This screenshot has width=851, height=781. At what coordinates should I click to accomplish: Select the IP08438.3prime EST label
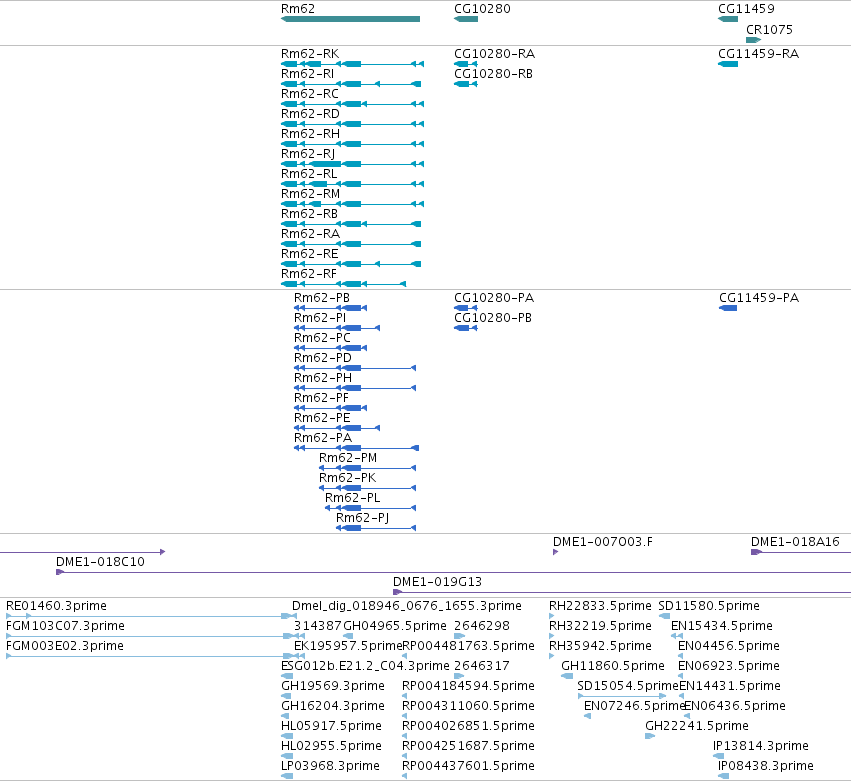(x=765, y=766)
